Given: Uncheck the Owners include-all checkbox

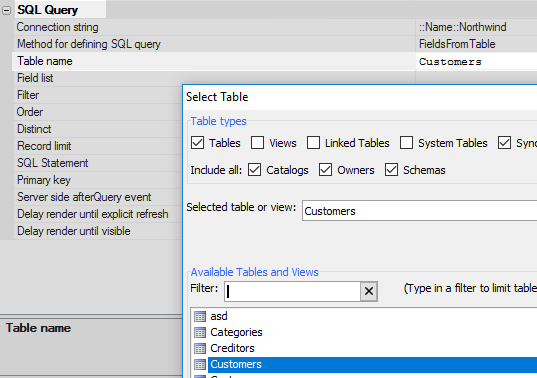Looking at the screenshot, I should tap(325, 170).
